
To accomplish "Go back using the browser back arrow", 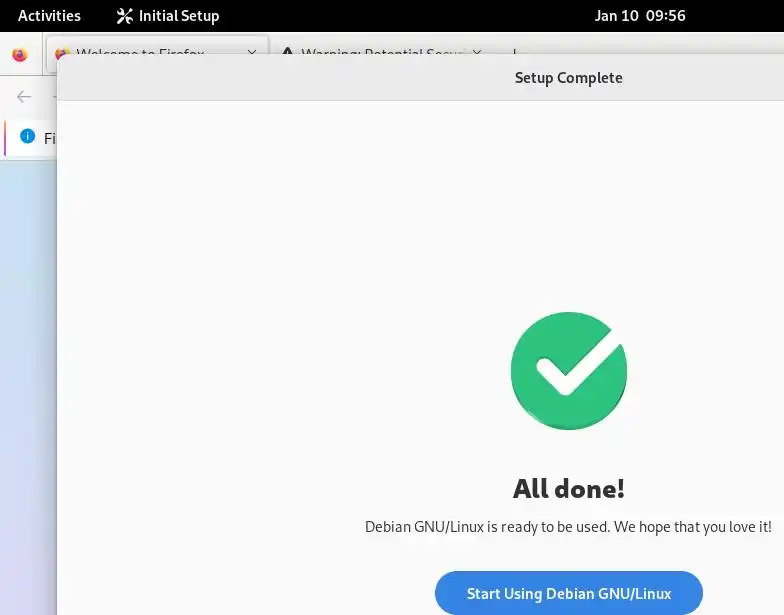I will pos(24,96).
